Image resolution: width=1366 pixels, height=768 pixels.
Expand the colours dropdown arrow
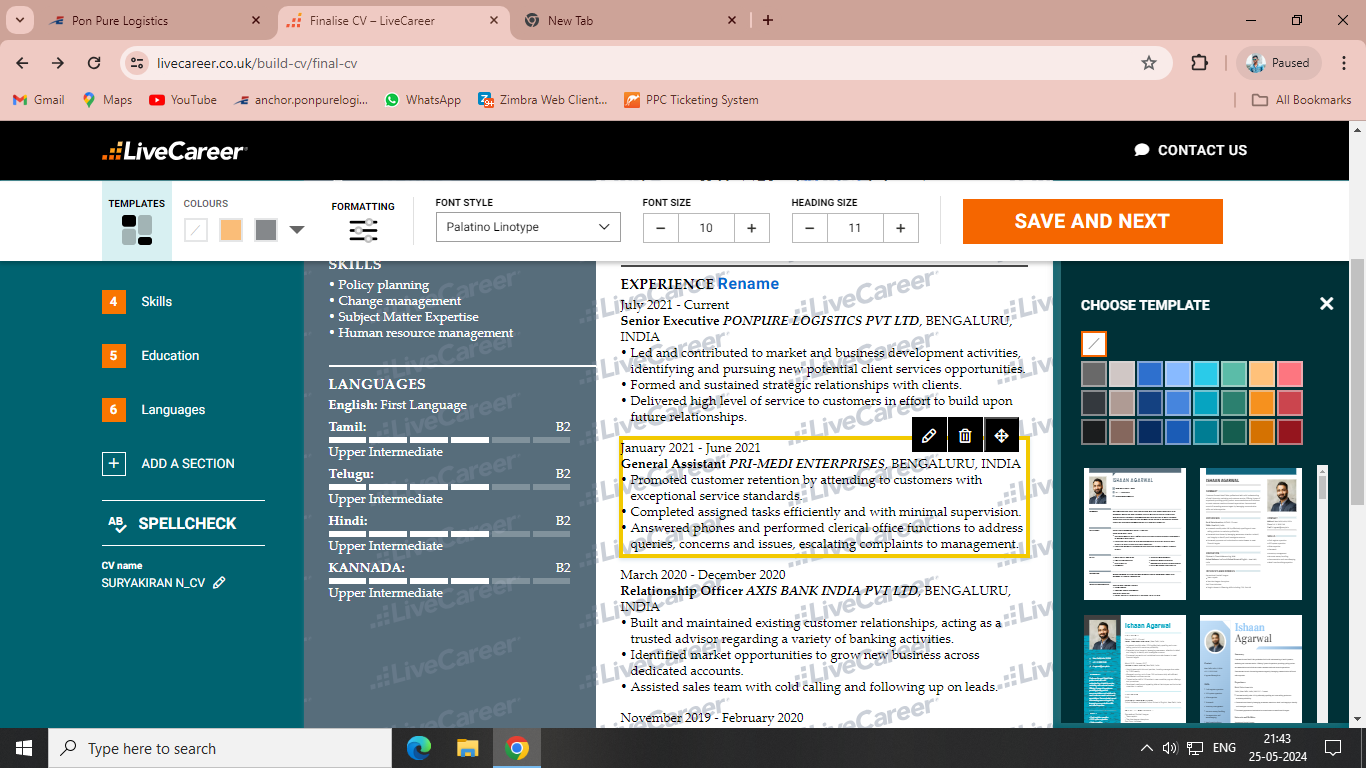point(297,230)
